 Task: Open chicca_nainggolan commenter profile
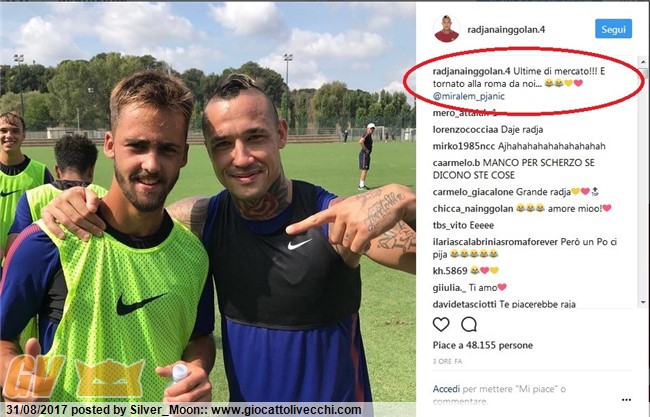(x=473, y=209)
